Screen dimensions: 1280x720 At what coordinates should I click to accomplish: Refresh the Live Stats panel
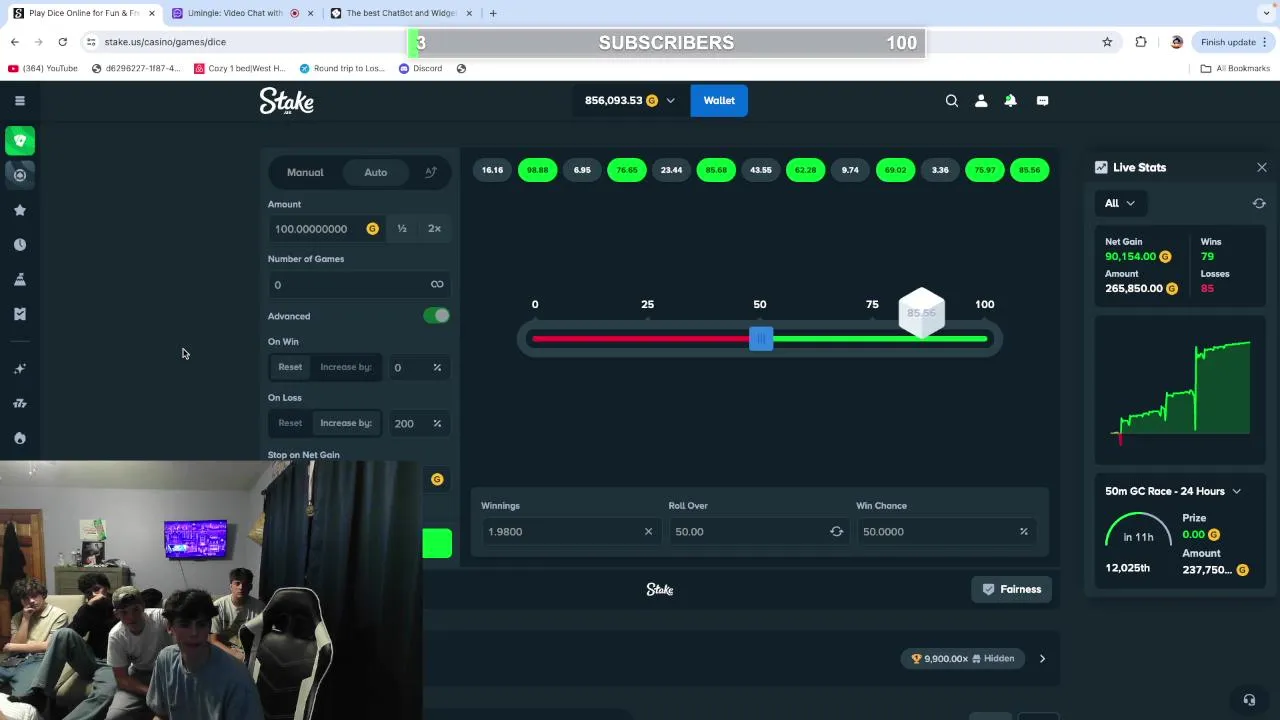point(1259,203)
